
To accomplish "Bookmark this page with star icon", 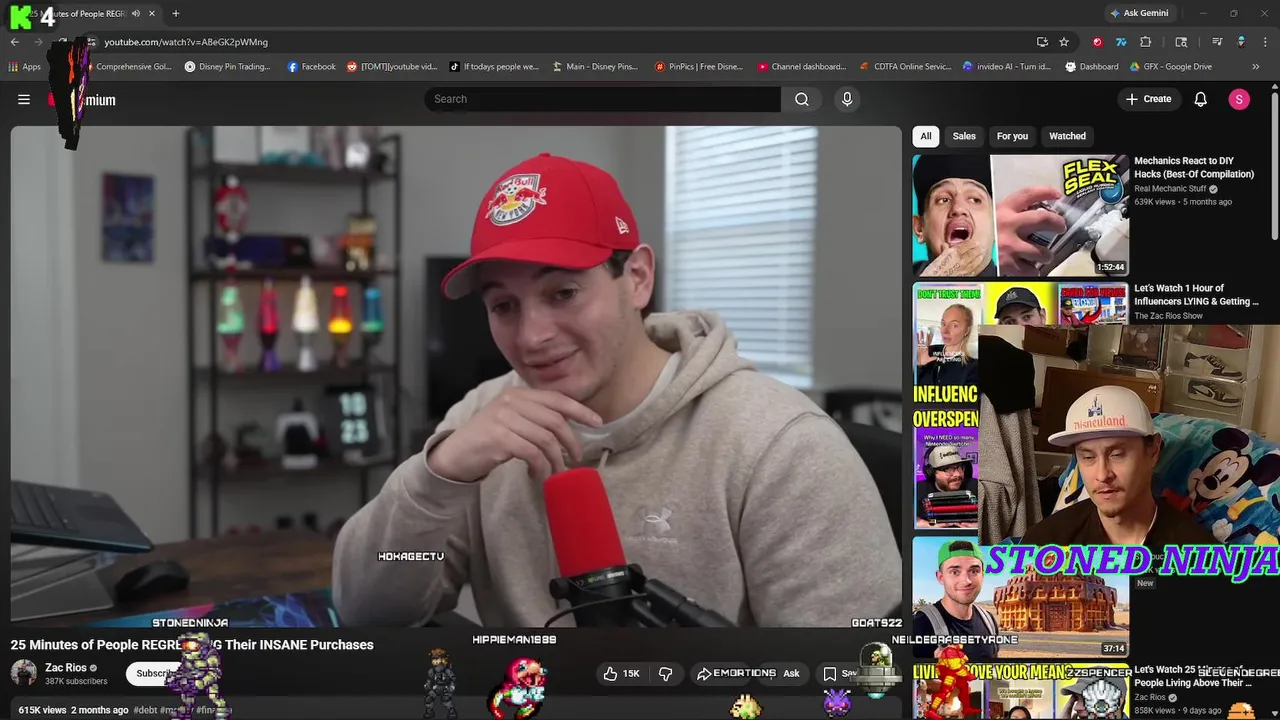I will [1064, 42].
